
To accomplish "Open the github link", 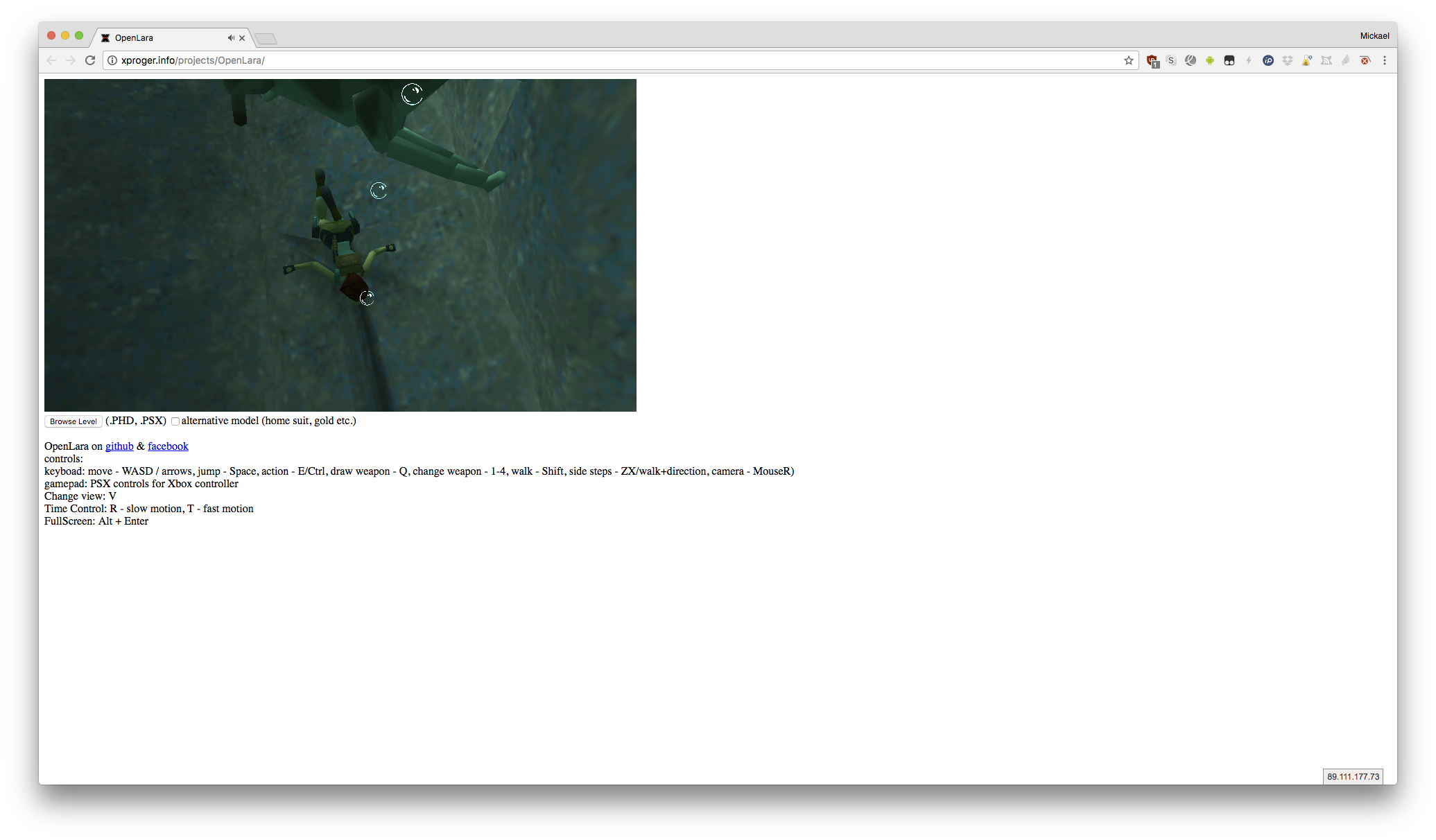I will [x=119, y=446].
